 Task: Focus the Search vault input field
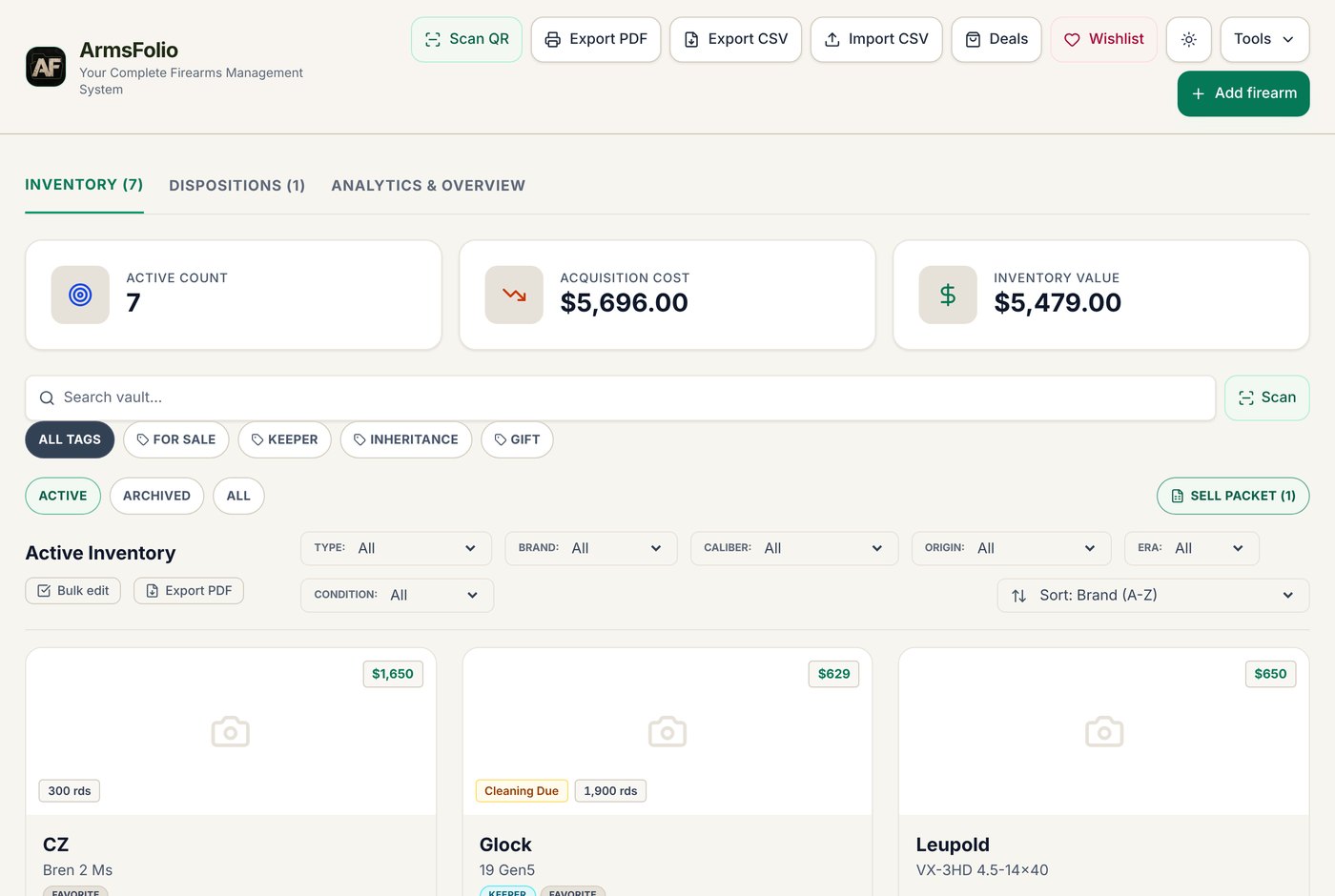pos(621,397)
